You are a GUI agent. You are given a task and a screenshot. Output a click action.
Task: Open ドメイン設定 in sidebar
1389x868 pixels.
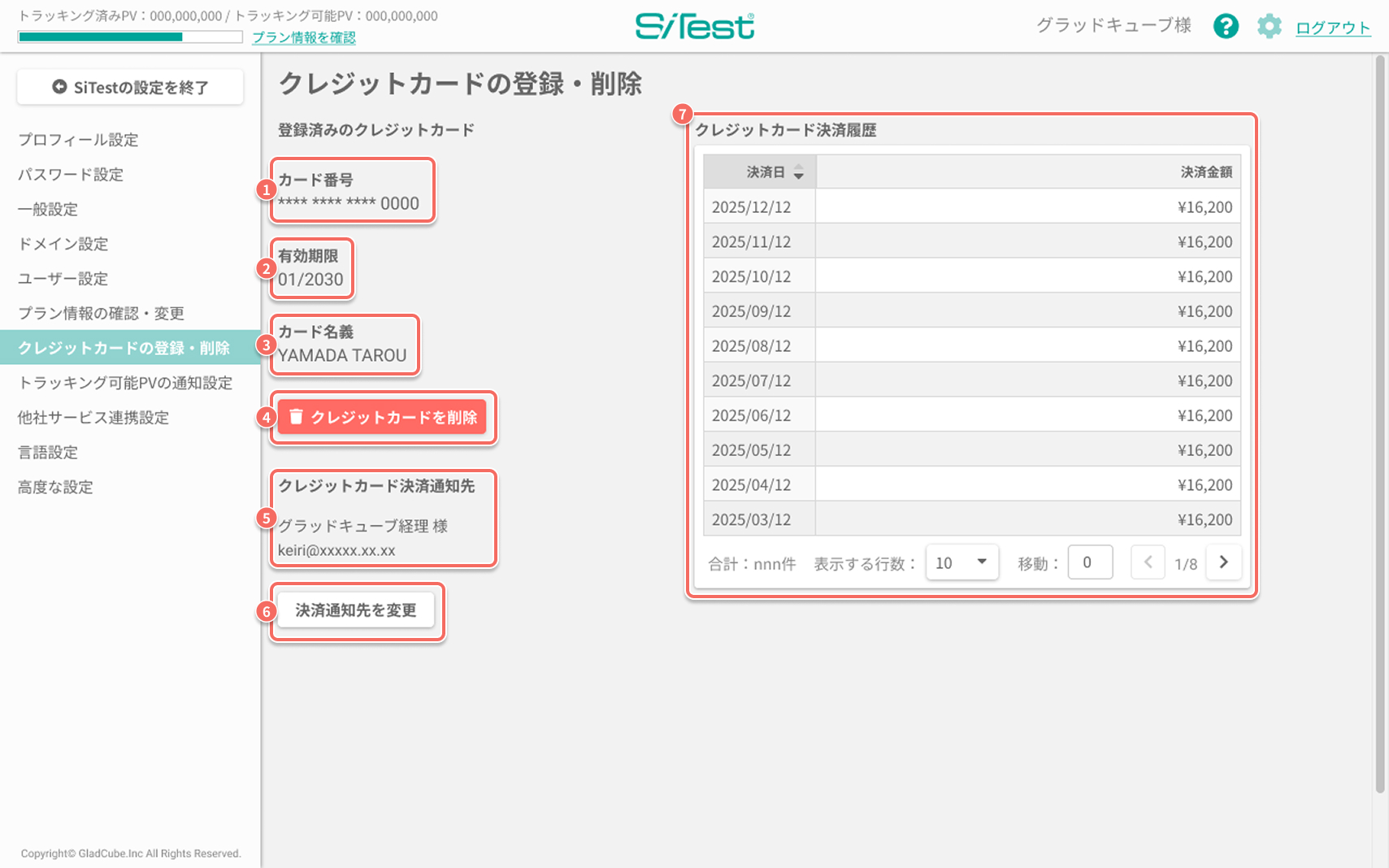click(x=63, y=244)
